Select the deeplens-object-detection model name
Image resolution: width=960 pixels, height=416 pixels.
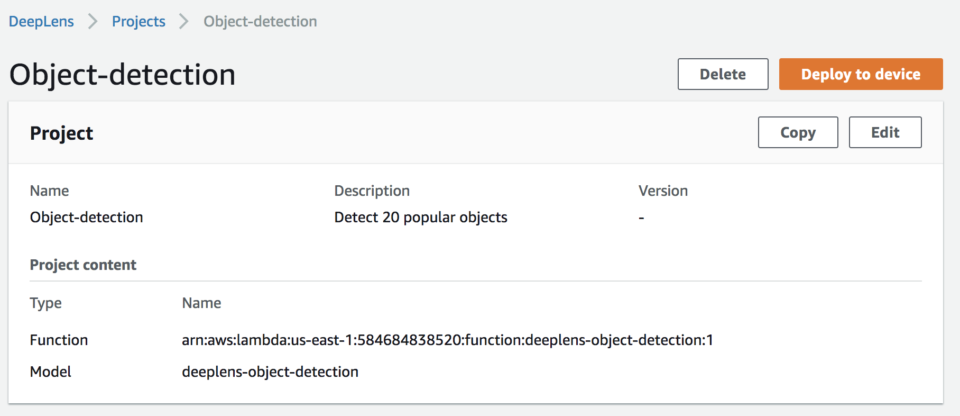click(270, 371)
